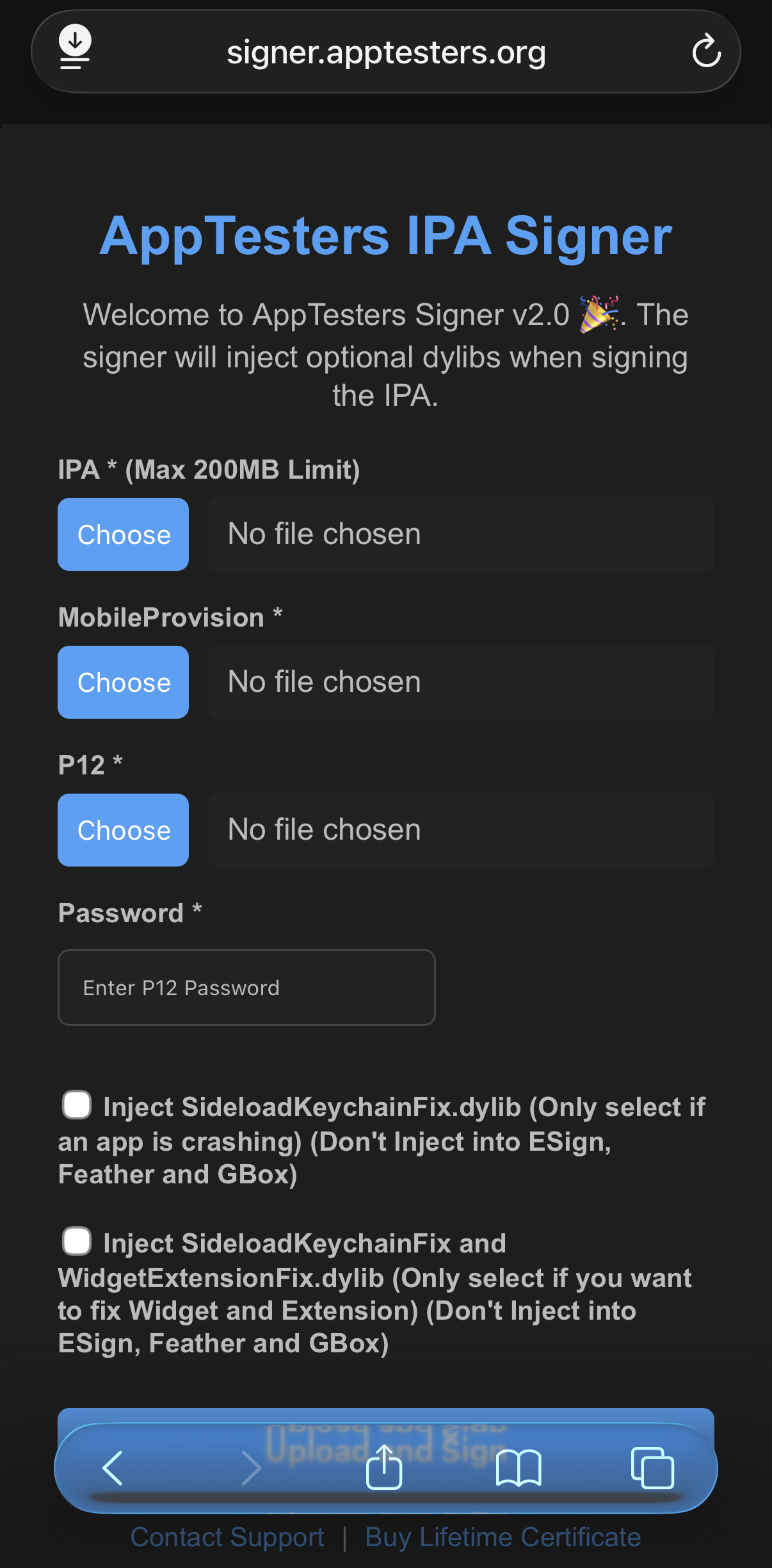The width and height of the screenshot is (772, 1568).
Task: Tap the P12 'No file chosen' field
Action: 461,830
